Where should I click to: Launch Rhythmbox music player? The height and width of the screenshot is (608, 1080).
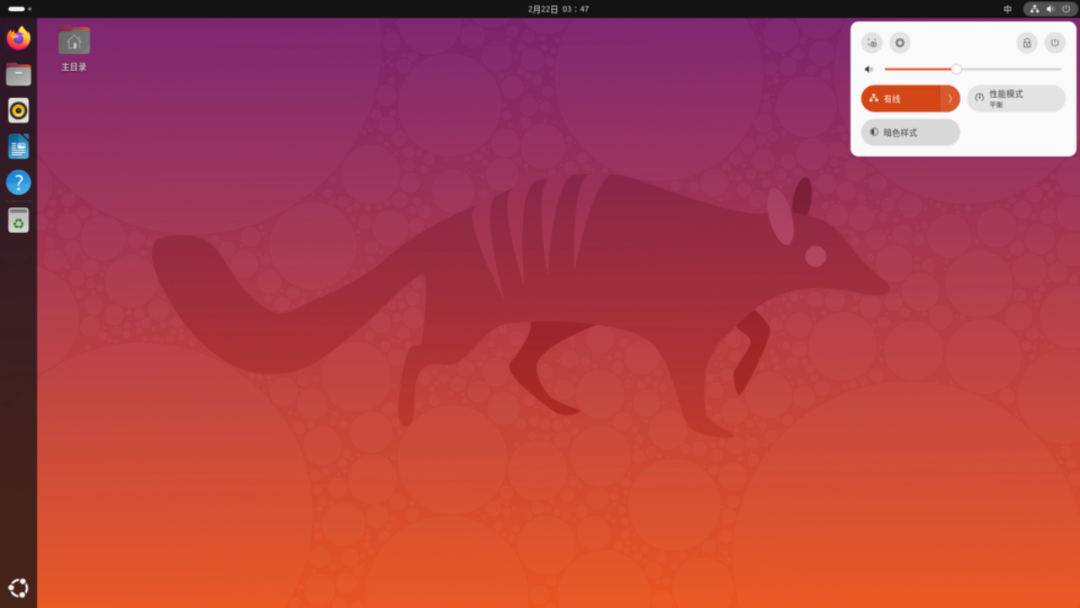pyautogui.click(x=19, y=110)
